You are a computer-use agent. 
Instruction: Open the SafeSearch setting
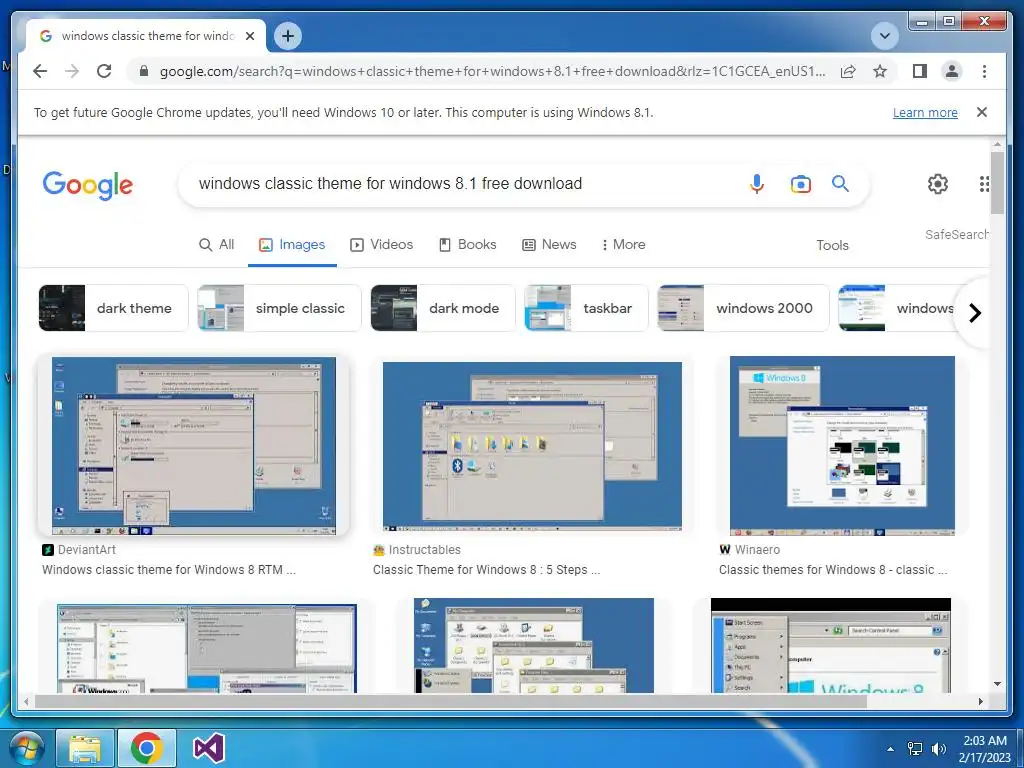956,235
